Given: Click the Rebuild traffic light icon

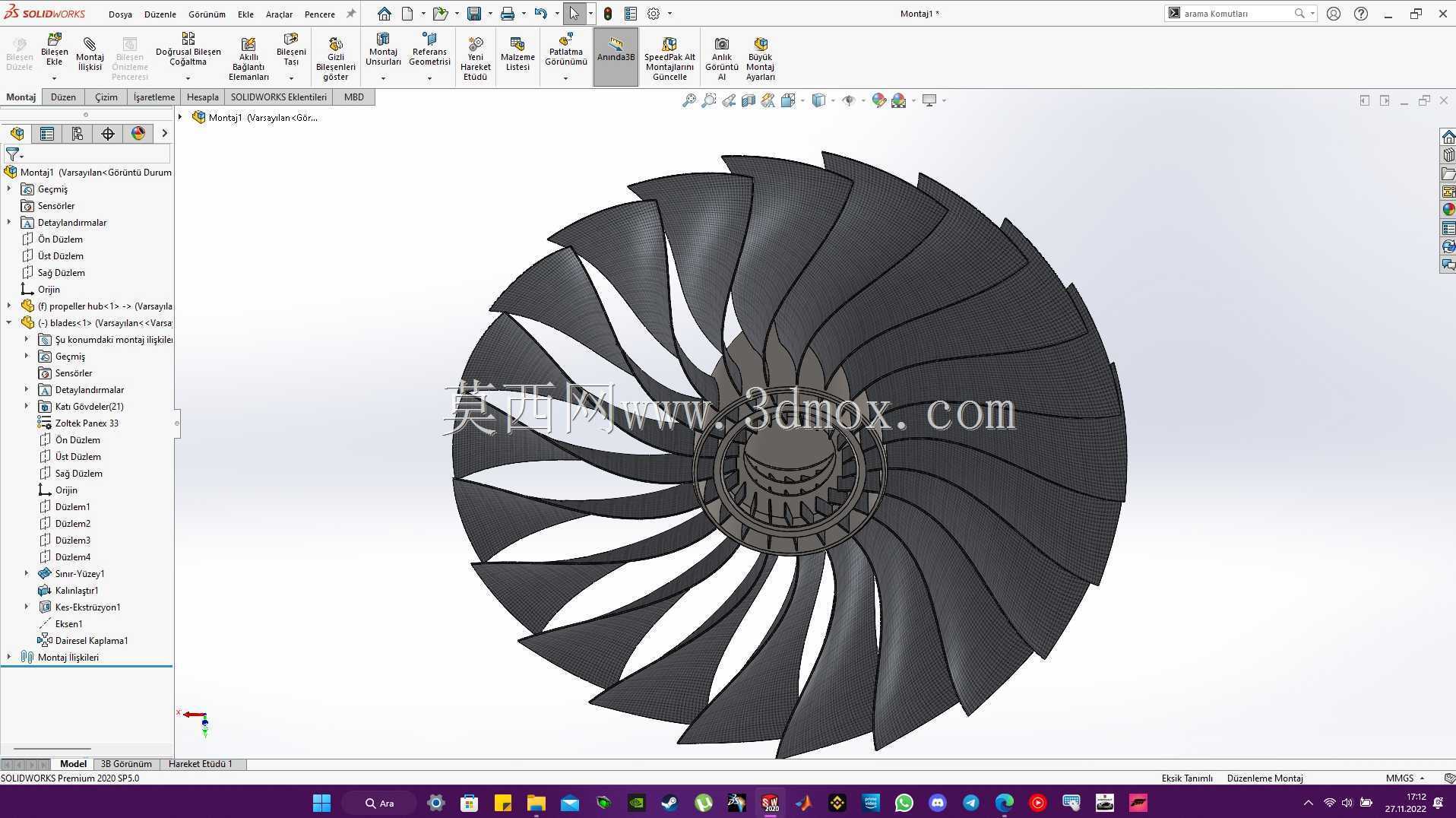Looking at the screenshot, I should [x=608, y=14].
